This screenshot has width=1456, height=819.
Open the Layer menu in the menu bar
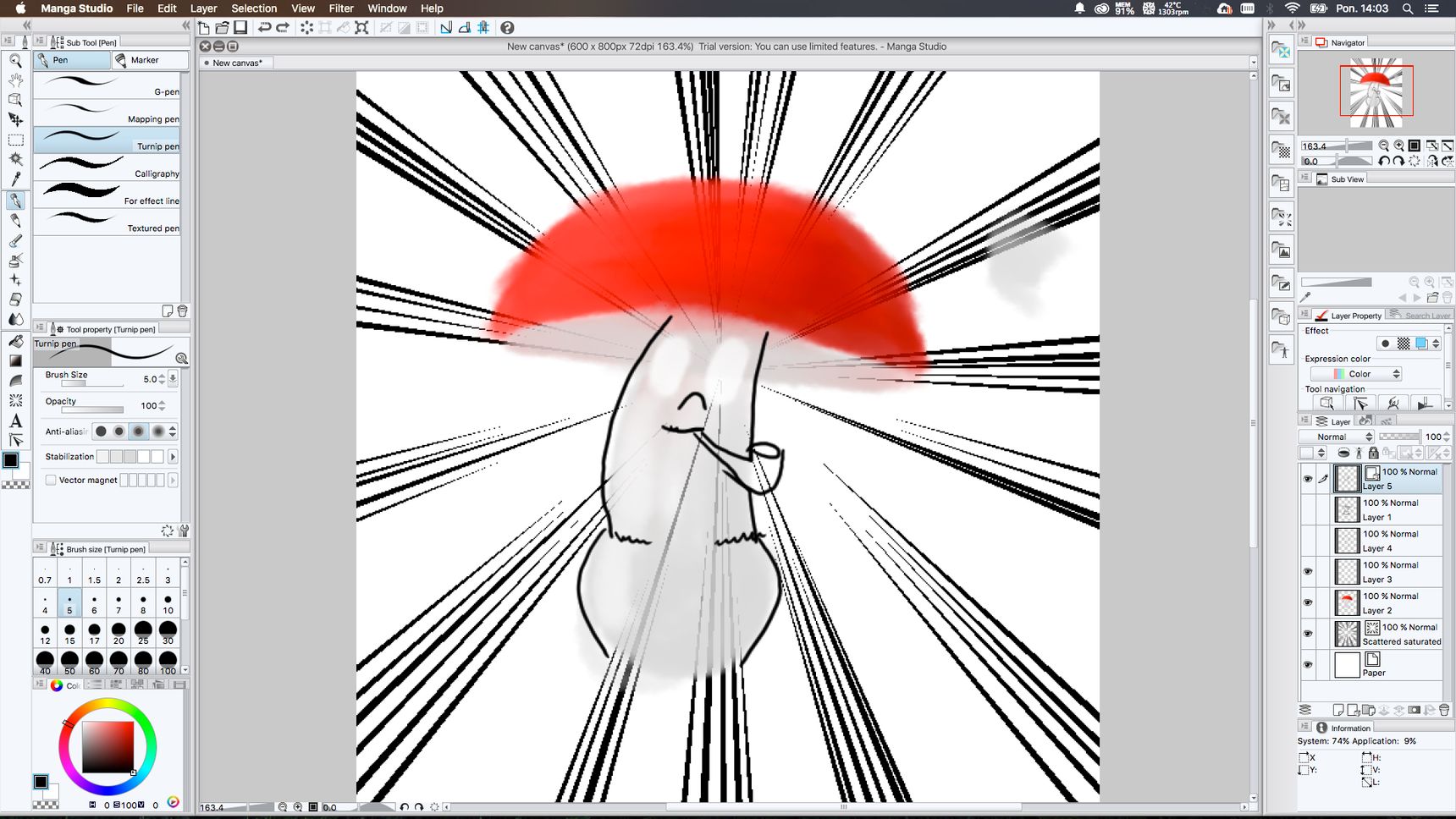(203, 8)
